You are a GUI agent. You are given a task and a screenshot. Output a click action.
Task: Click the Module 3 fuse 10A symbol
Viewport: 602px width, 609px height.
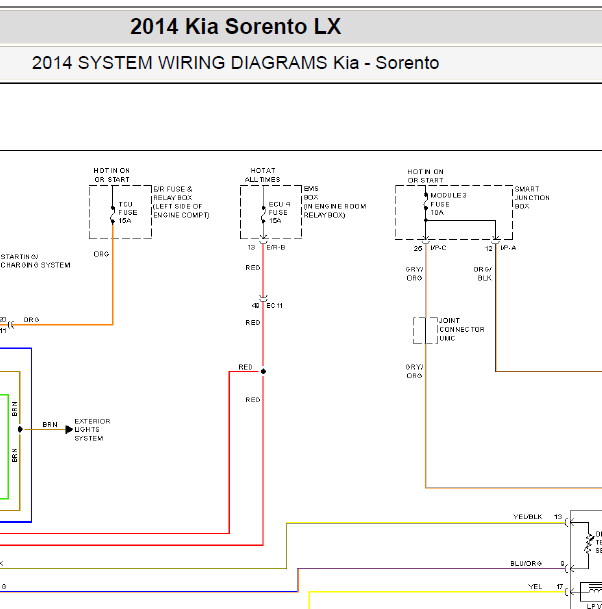427,204
